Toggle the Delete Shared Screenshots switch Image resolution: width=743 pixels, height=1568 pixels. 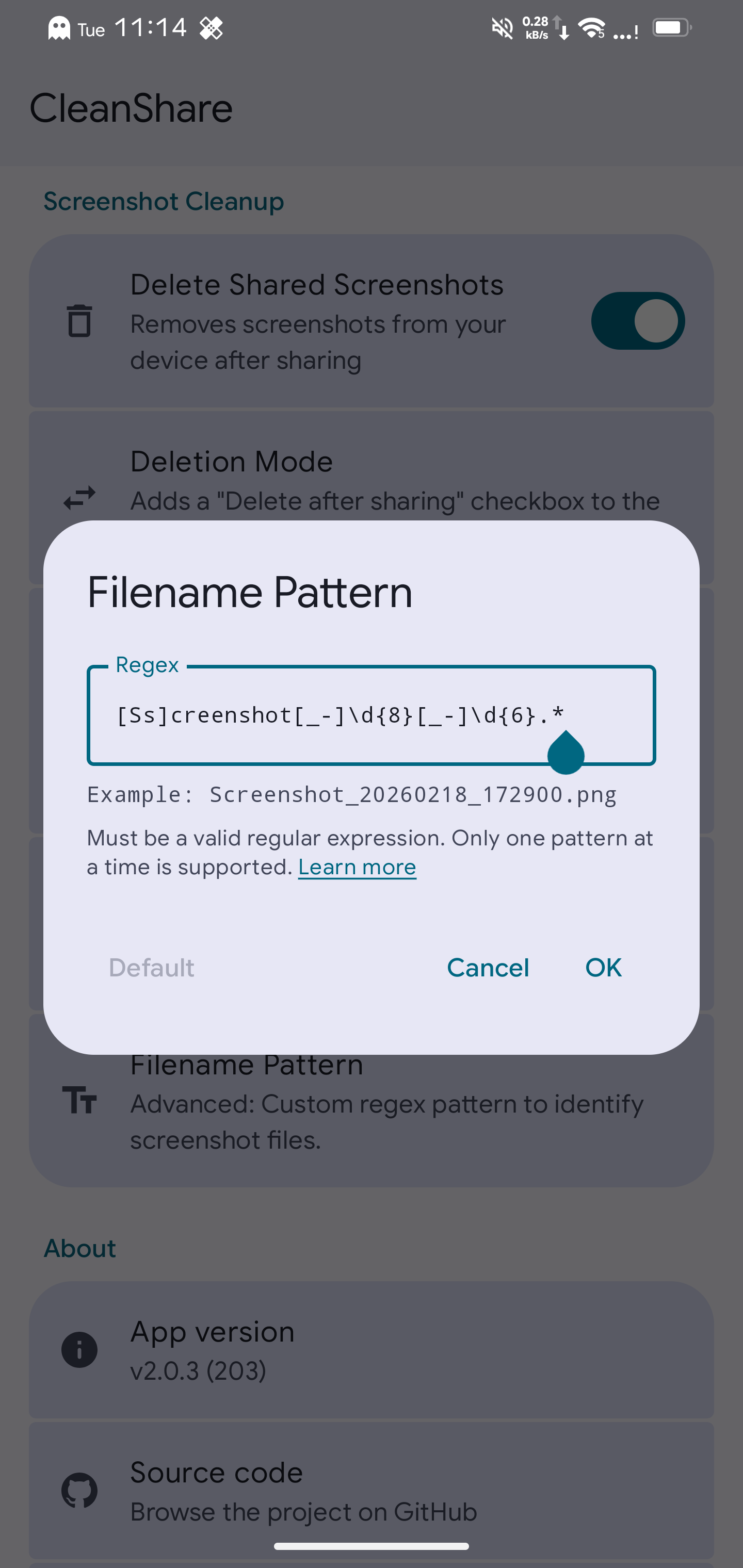click(x=638, y=321)
